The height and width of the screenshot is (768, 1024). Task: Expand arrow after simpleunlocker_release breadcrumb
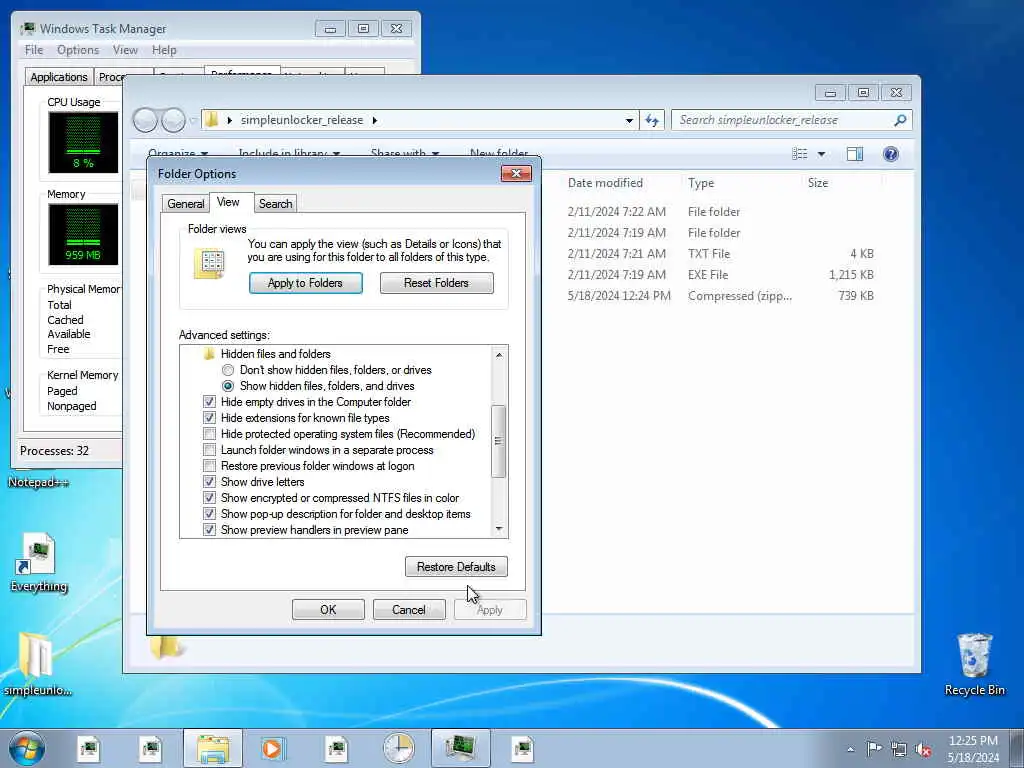point(375,120)
